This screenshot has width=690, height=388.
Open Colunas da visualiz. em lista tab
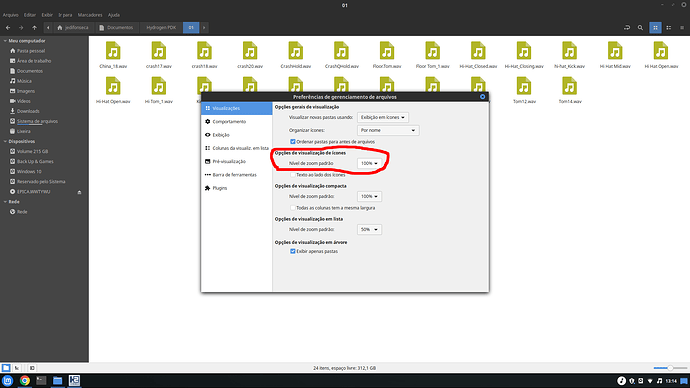coord(237,148)
